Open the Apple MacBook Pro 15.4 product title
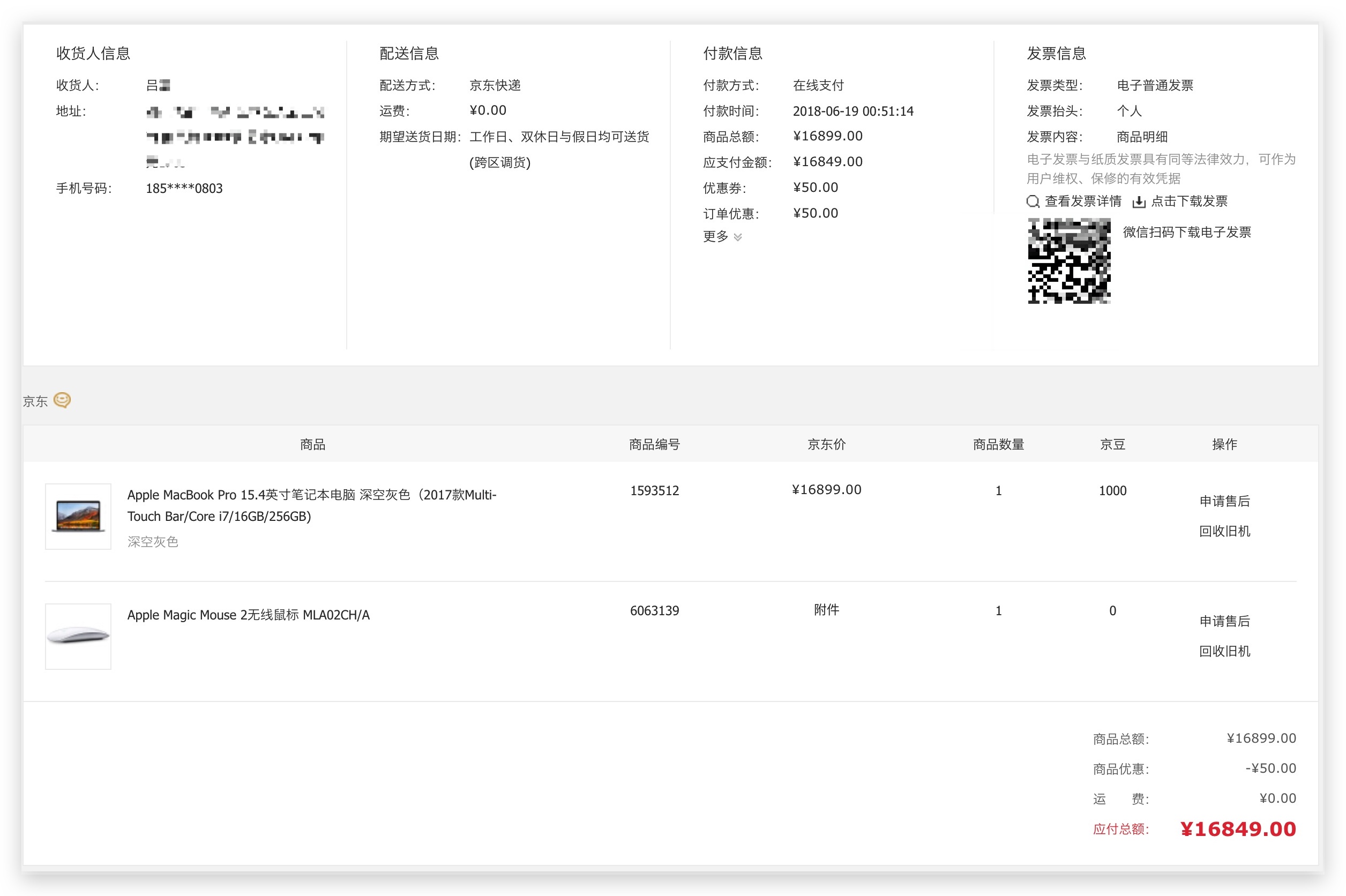This screenshot has width=1346, height=896. click(311, 505)
